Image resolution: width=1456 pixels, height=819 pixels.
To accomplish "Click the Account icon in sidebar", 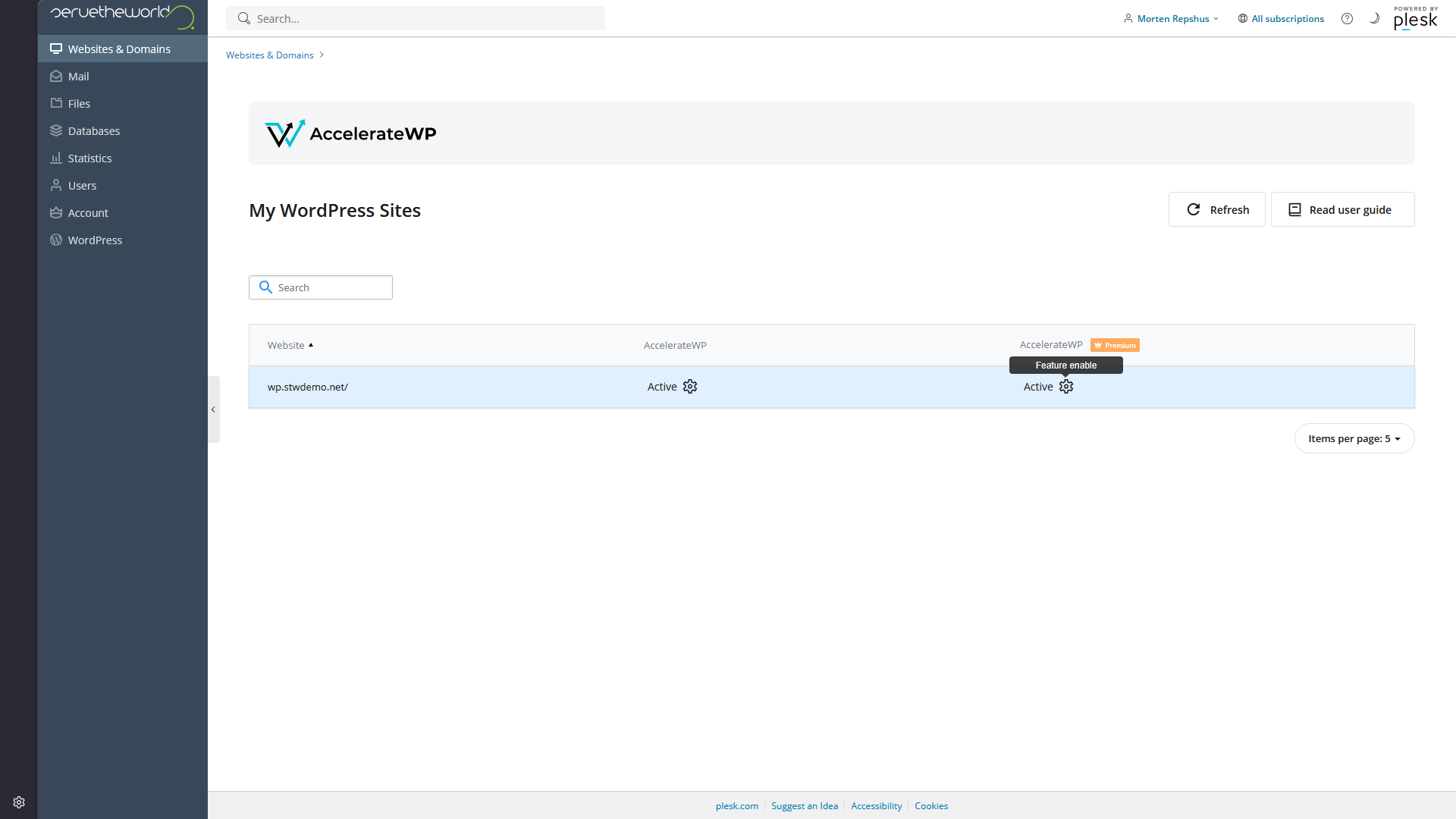I will [56, 212].
